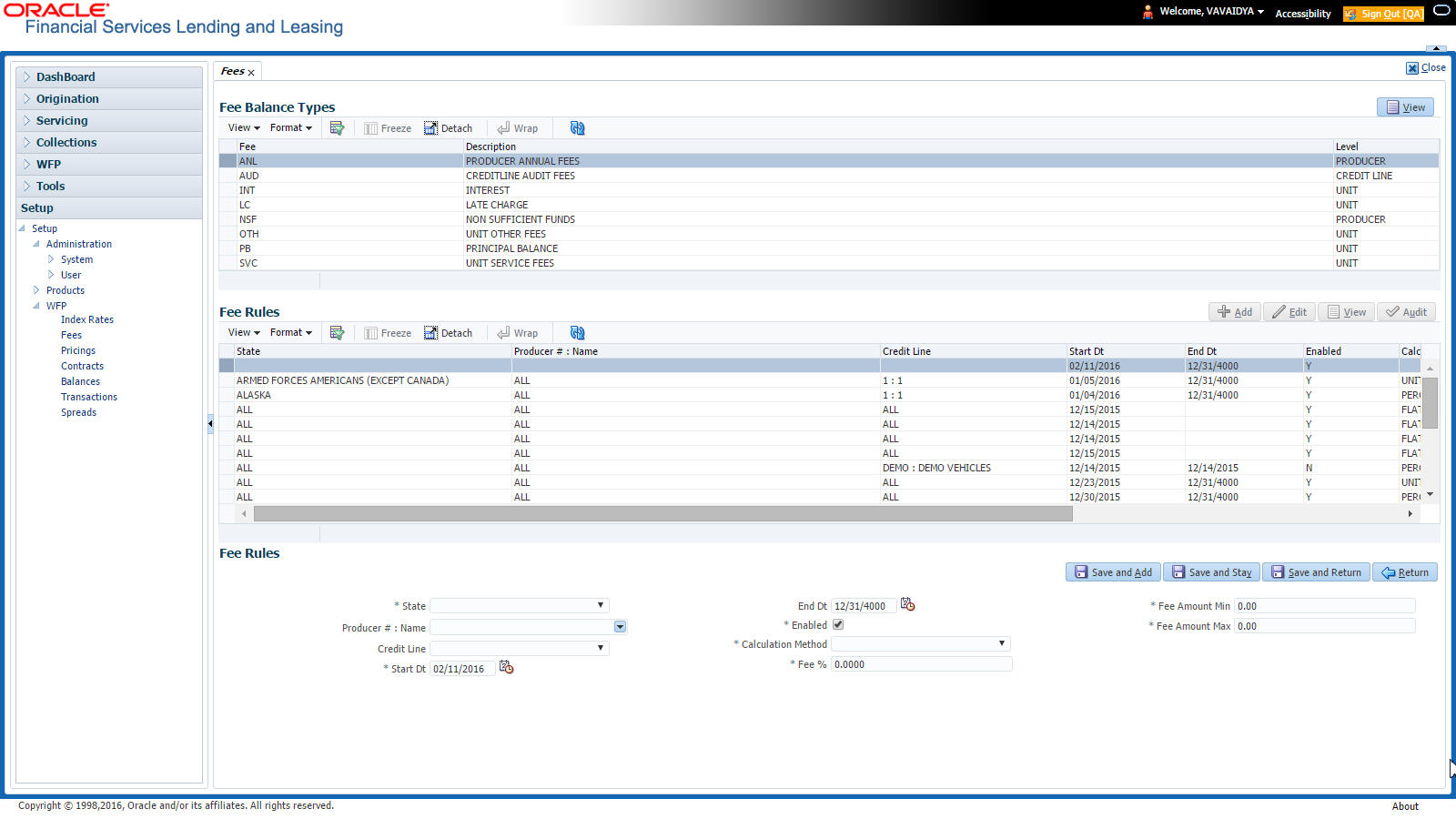
Task: Click the Save and Stay button
Action: [1211, 572]
